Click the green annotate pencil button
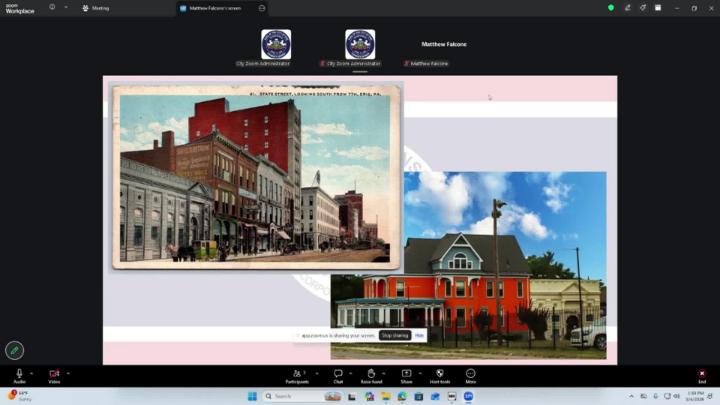The width and height of the screenshot is (720, 405). tap(14, 350)
